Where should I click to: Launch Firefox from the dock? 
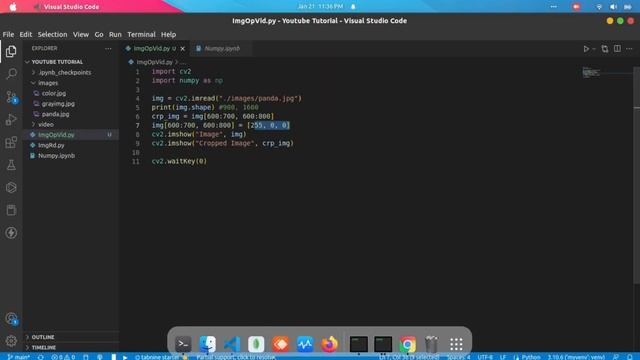pos(329,344)
